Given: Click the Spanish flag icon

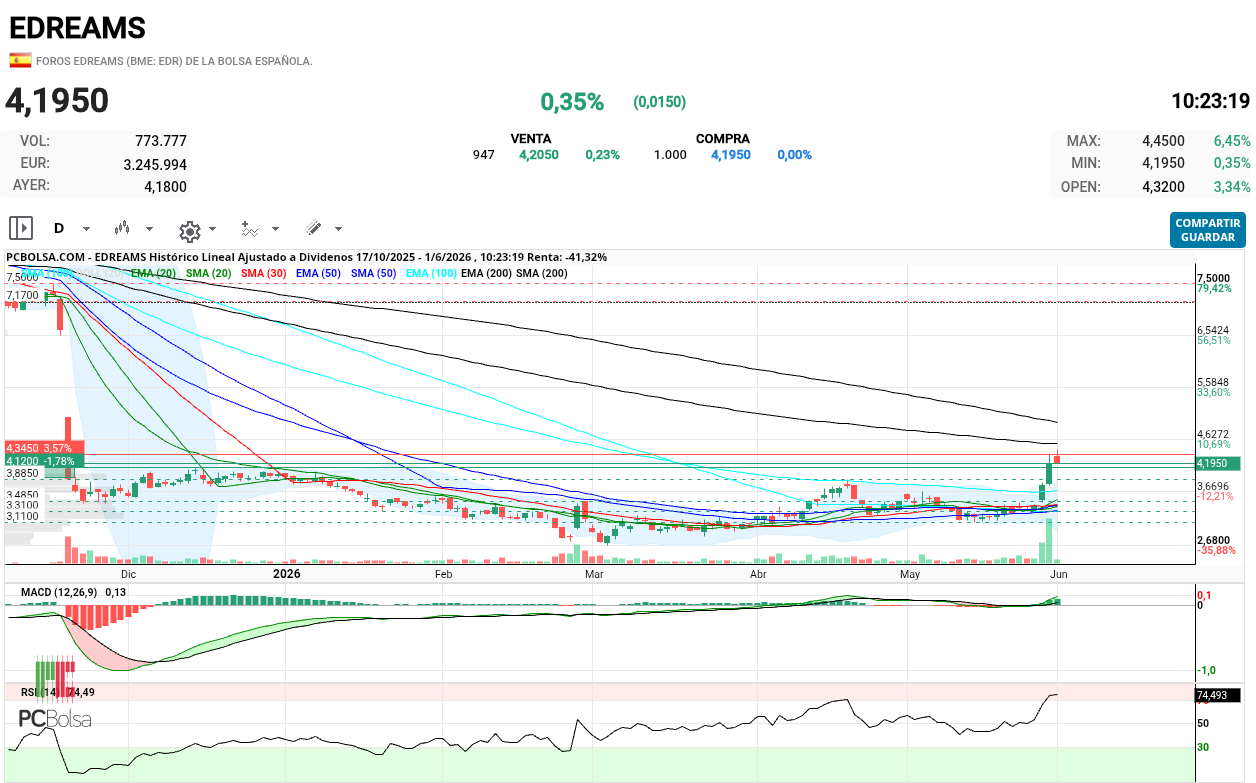Looking at the screenshot, I should pos(20,60).
